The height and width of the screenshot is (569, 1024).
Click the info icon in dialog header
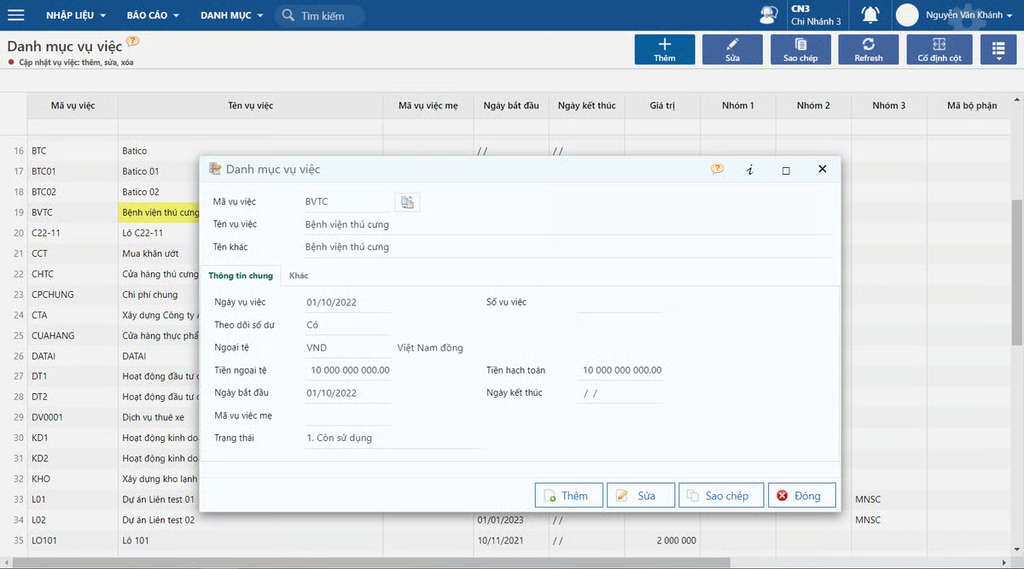coord(750,170)
